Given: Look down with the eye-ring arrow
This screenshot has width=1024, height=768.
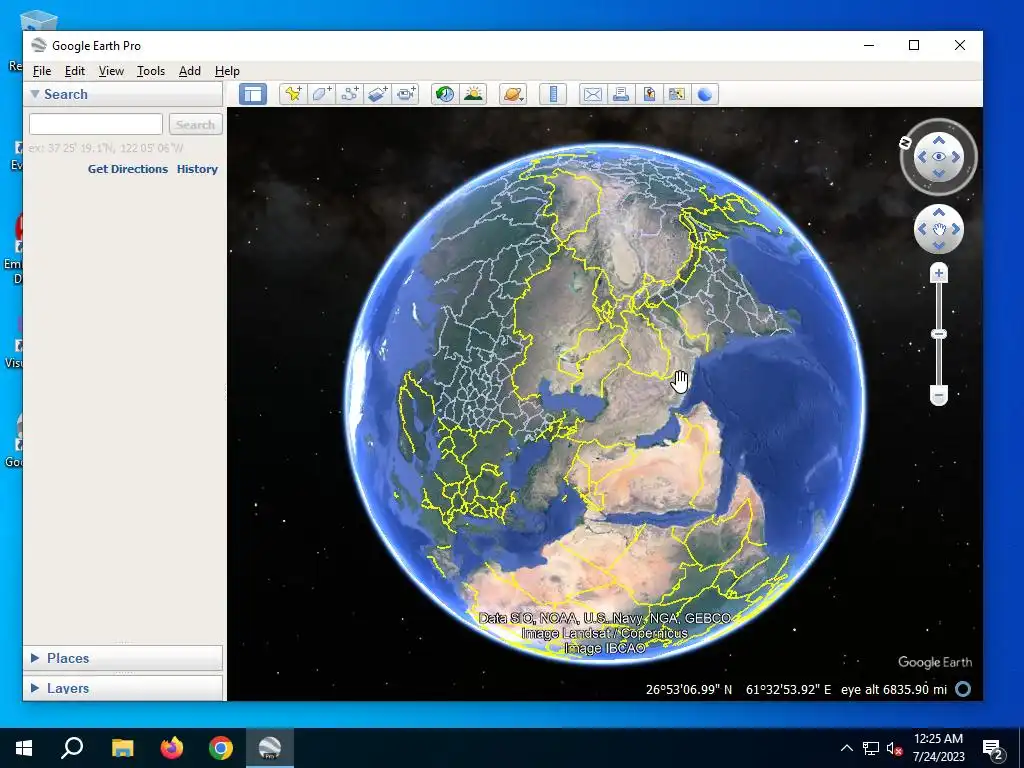Looking at the screenshot, I should coord(938,173).
